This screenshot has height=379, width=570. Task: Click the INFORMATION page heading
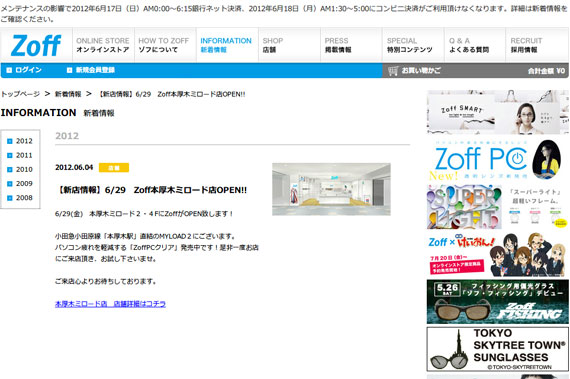[x=39, y=113]
